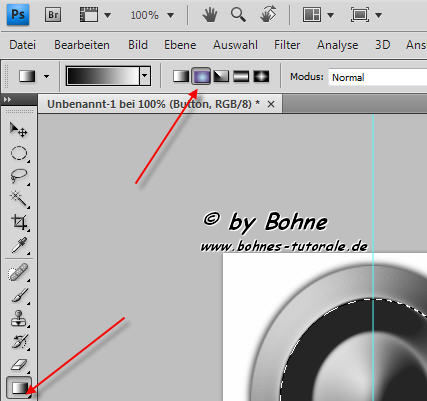Screen dimensions: 427x401
Task: Open the Ebene menu
Action: pos(180,45)
